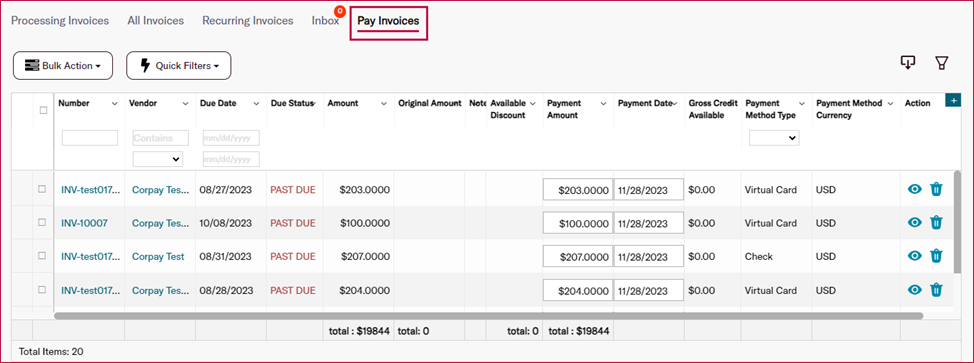Click the Payment Date column header
This screenshot has width=974, height=363.
point(645,103)
